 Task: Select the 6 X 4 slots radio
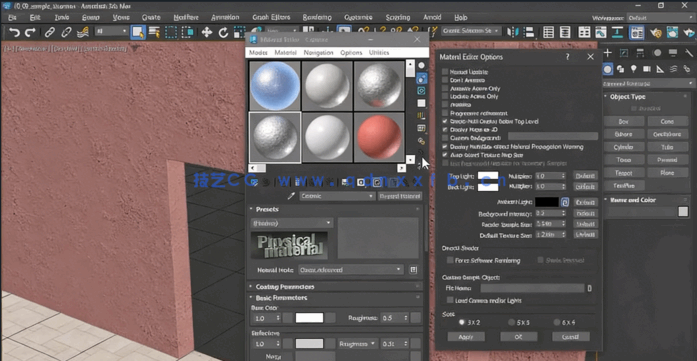click(557, 322)
